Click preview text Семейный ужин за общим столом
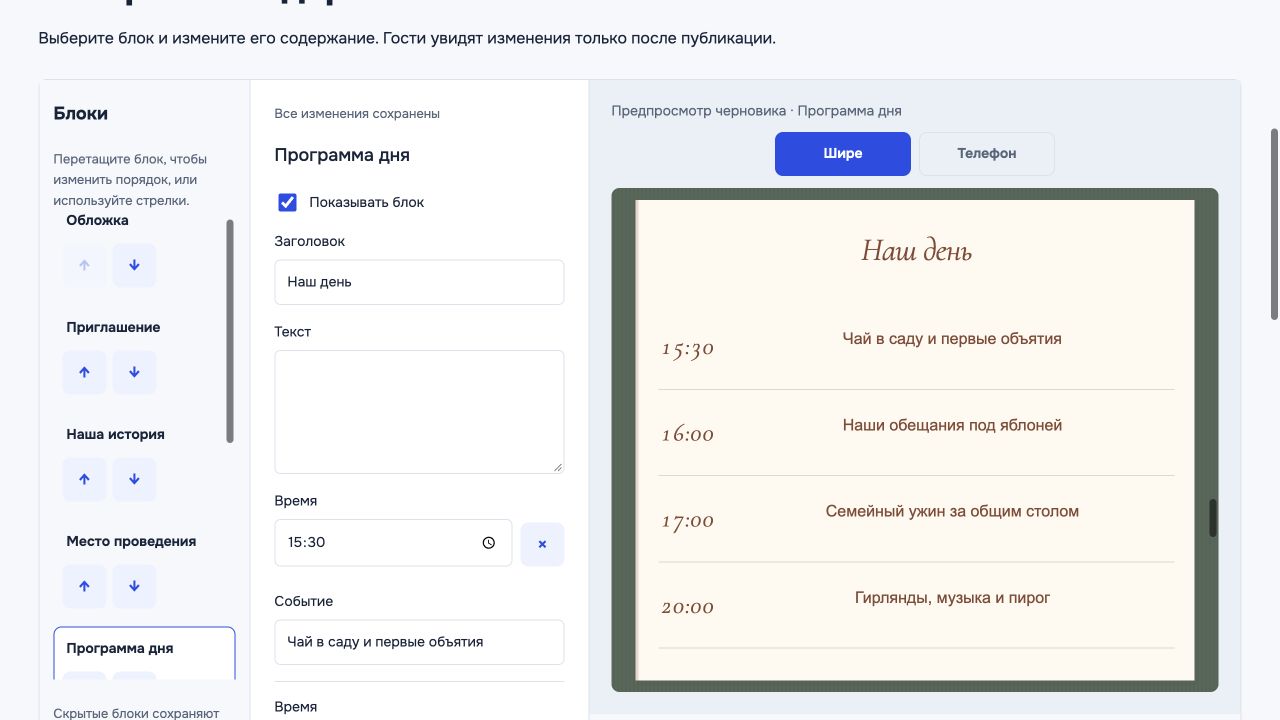Image resolution: width=1280 pixels, height=720 pixels. point(952,511)
